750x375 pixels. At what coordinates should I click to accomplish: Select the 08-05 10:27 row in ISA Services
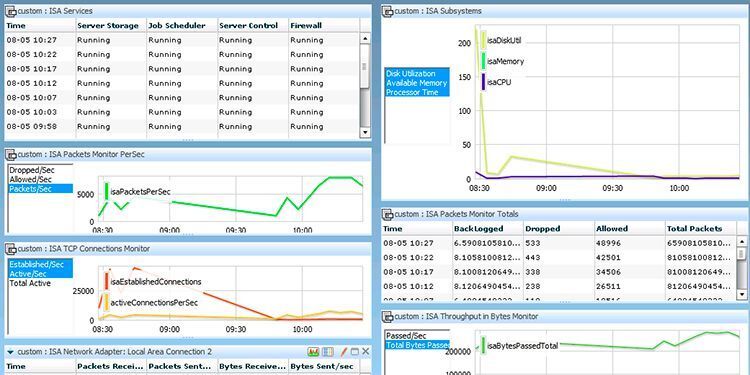pos(182,40)
